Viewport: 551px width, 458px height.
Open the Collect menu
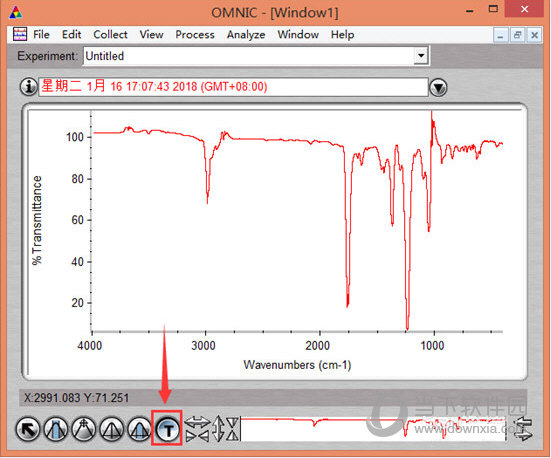coord(110,34)
